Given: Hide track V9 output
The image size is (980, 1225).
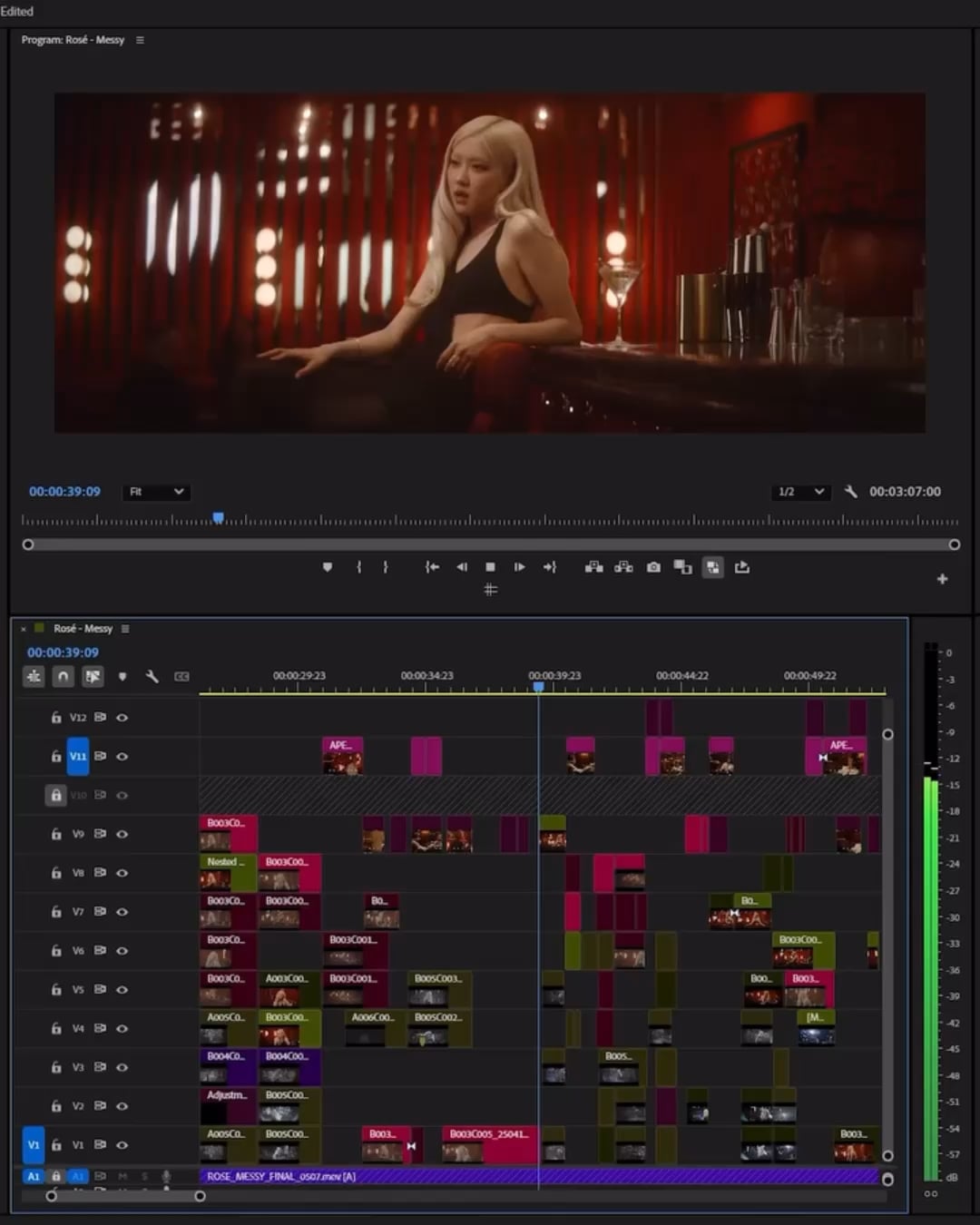Looking at the screenshot, I should click(x=122, y=834).
